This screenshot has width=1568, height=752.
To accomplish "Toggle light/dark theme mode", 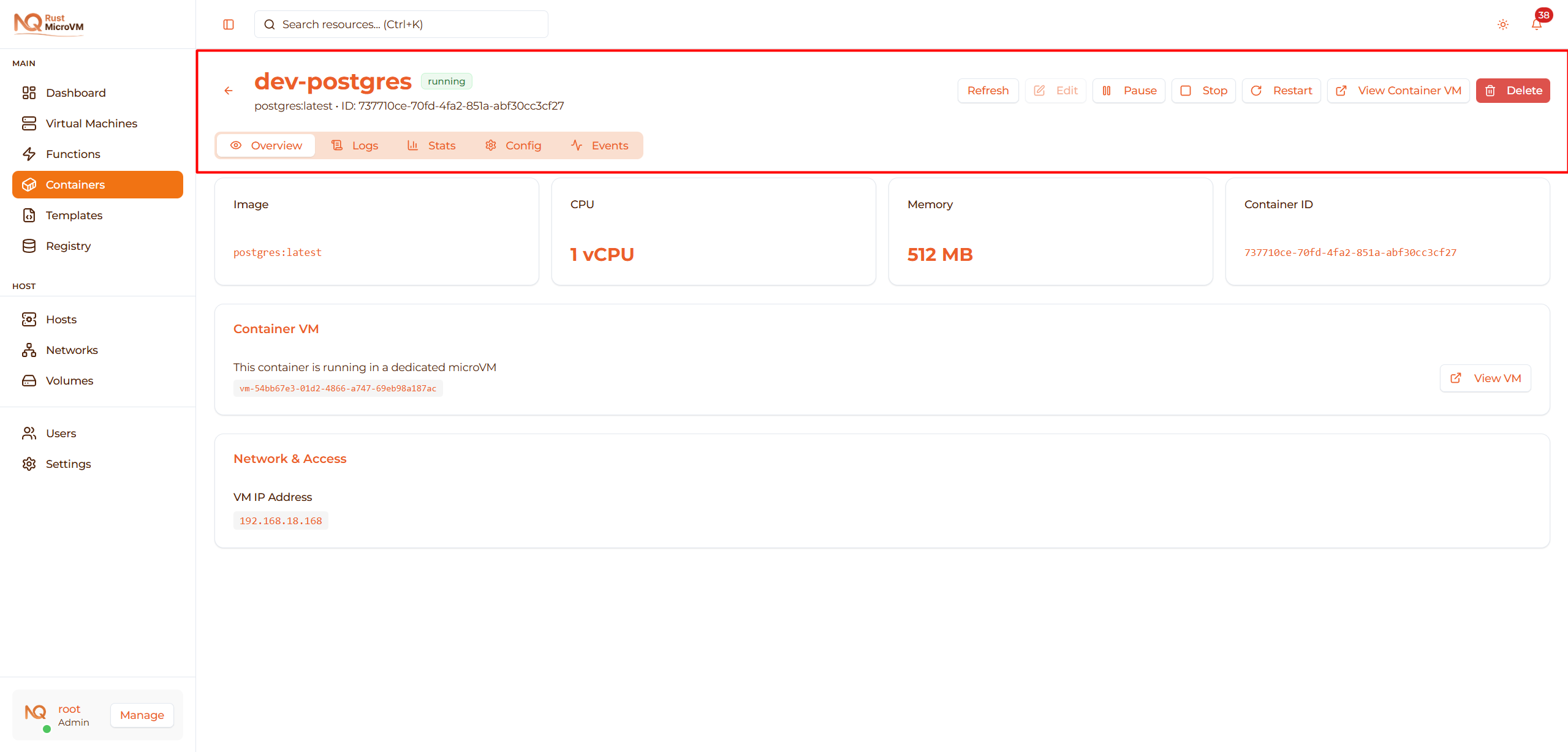I will 1502,24.
